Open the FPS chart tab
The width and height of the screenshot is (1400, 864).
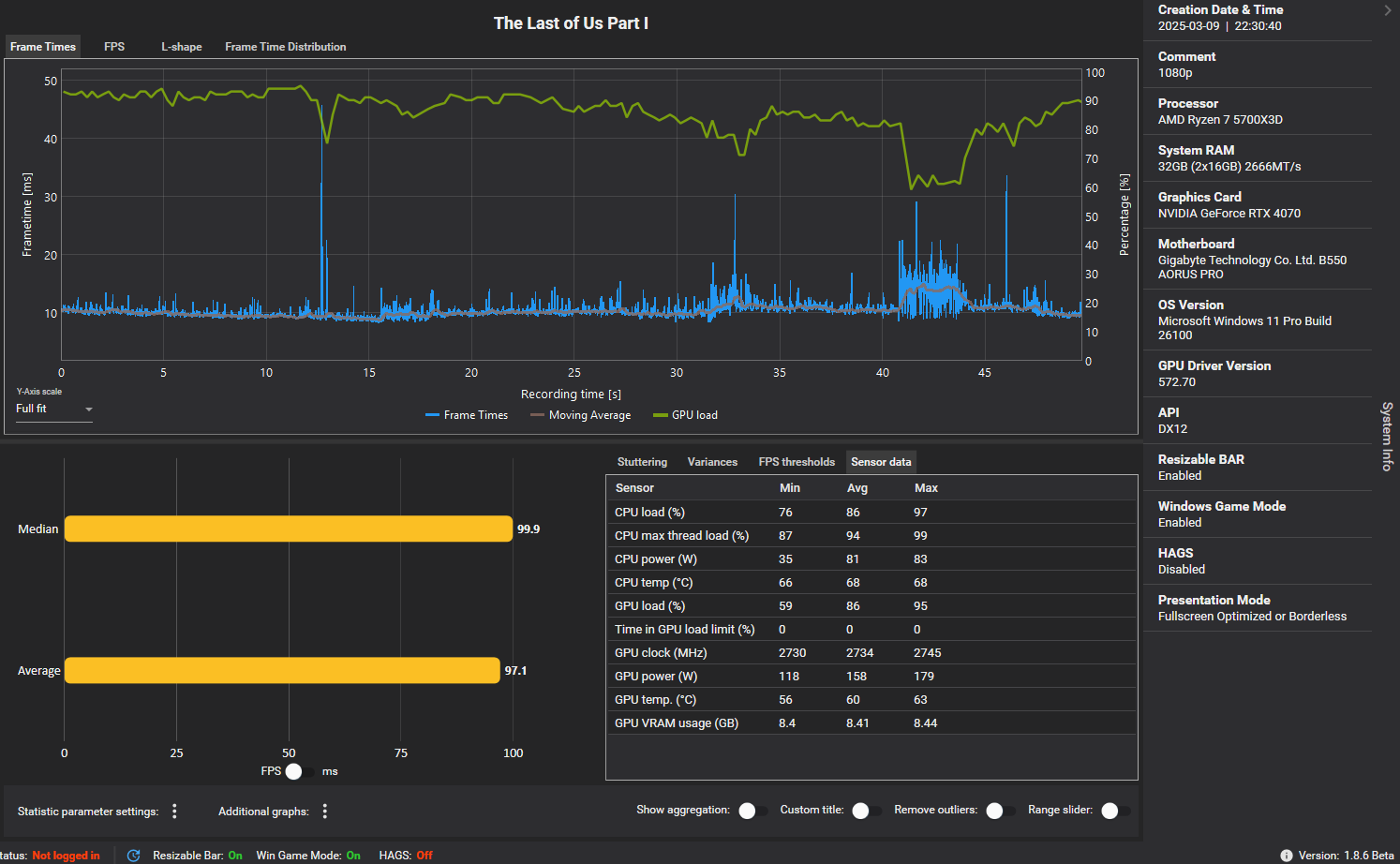(114, 47)
